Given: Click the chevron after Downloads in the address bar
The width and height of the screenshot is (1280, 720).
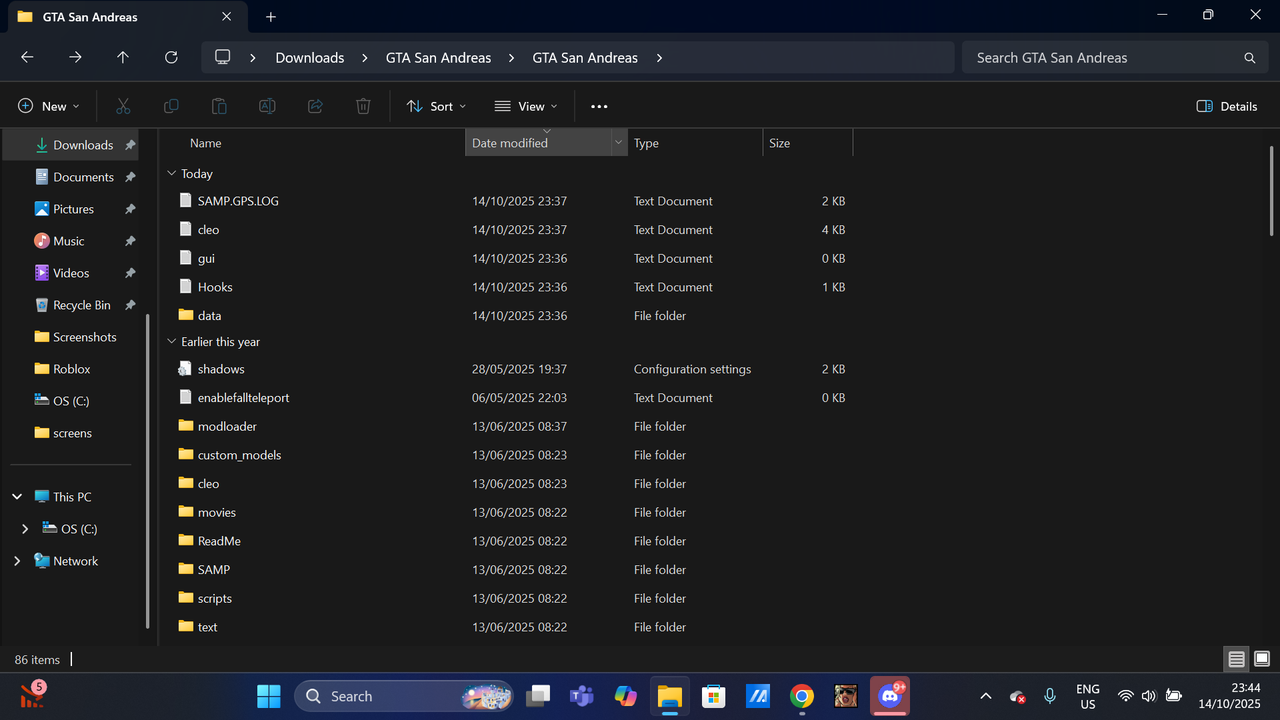Looking at the screenshot, I should [x=365, y=58].
